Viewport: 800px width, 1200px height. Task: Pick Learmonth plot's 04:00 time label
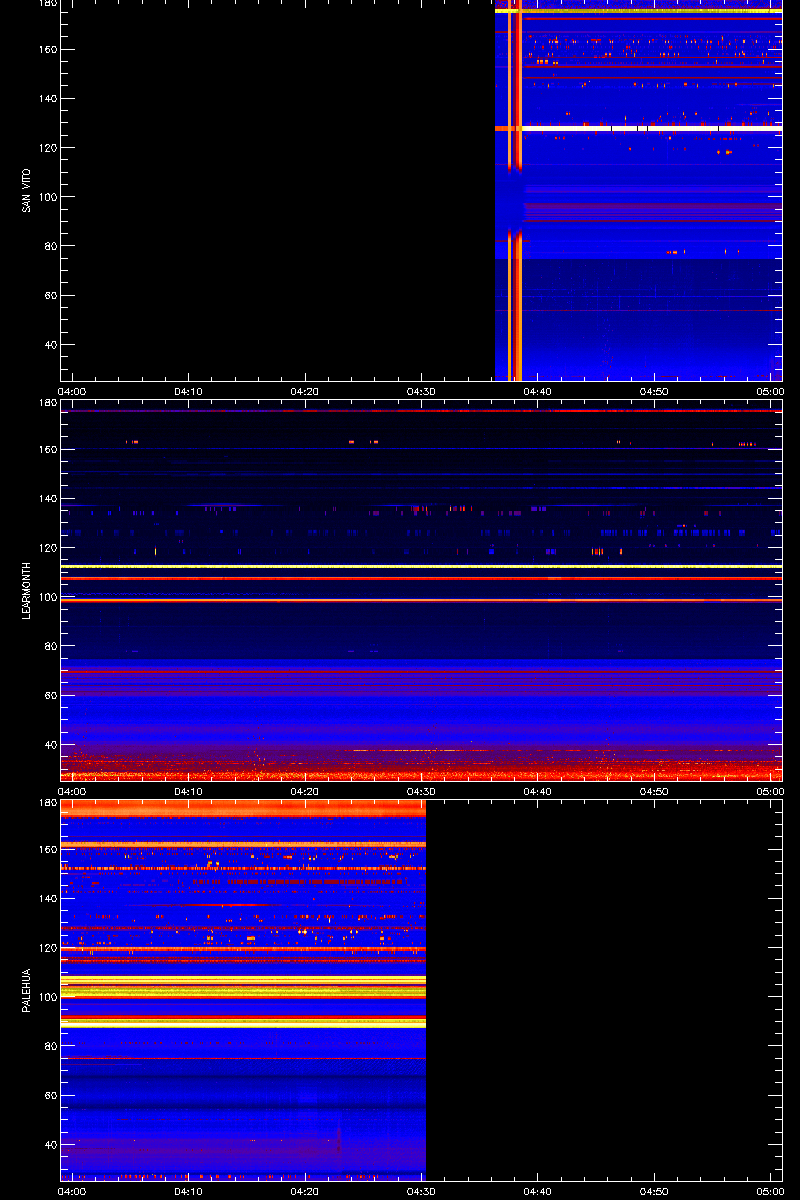tap(74, 791)
